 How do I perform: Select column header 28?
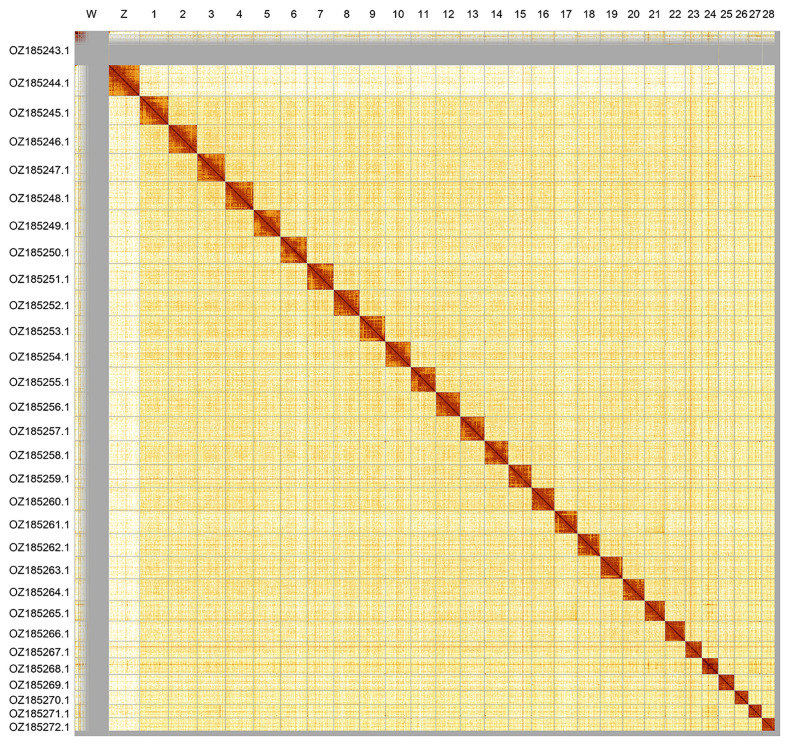768,14
